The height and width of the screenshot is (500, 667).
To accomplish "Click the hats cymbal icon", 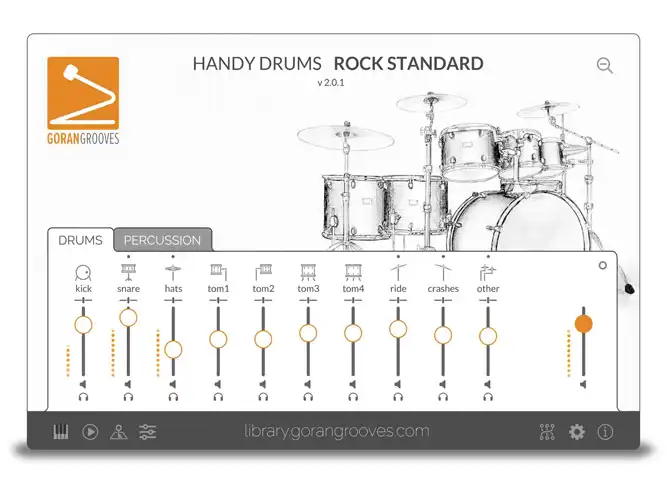I will [173, 272].
